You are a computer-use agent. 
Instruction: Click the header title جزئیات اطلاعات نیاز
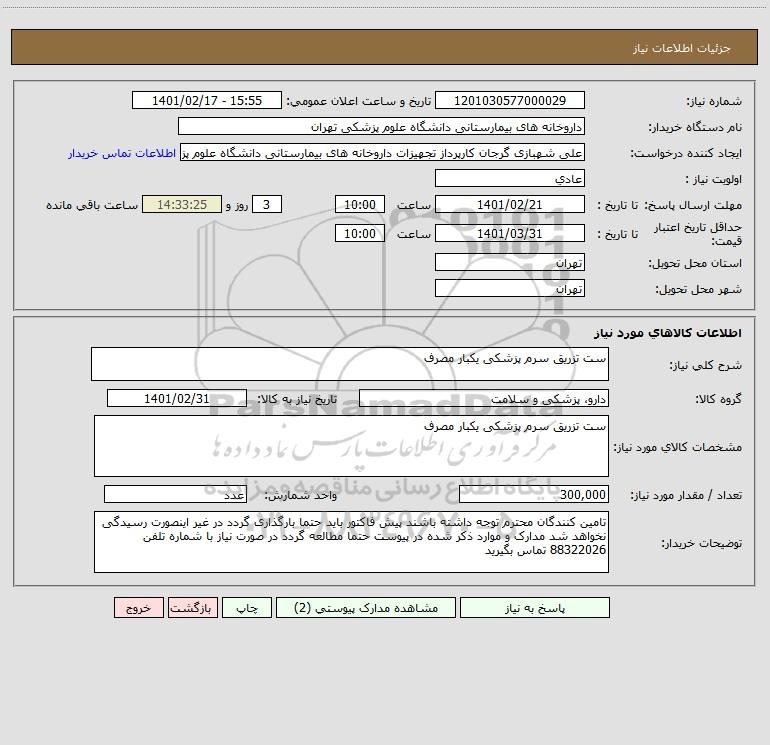(682, 48)
